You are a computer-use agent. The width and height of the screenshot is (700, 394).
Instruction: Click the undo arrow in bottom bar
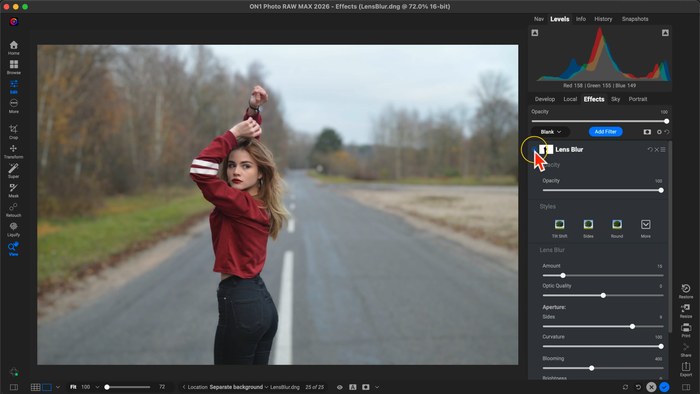[638, 387]
